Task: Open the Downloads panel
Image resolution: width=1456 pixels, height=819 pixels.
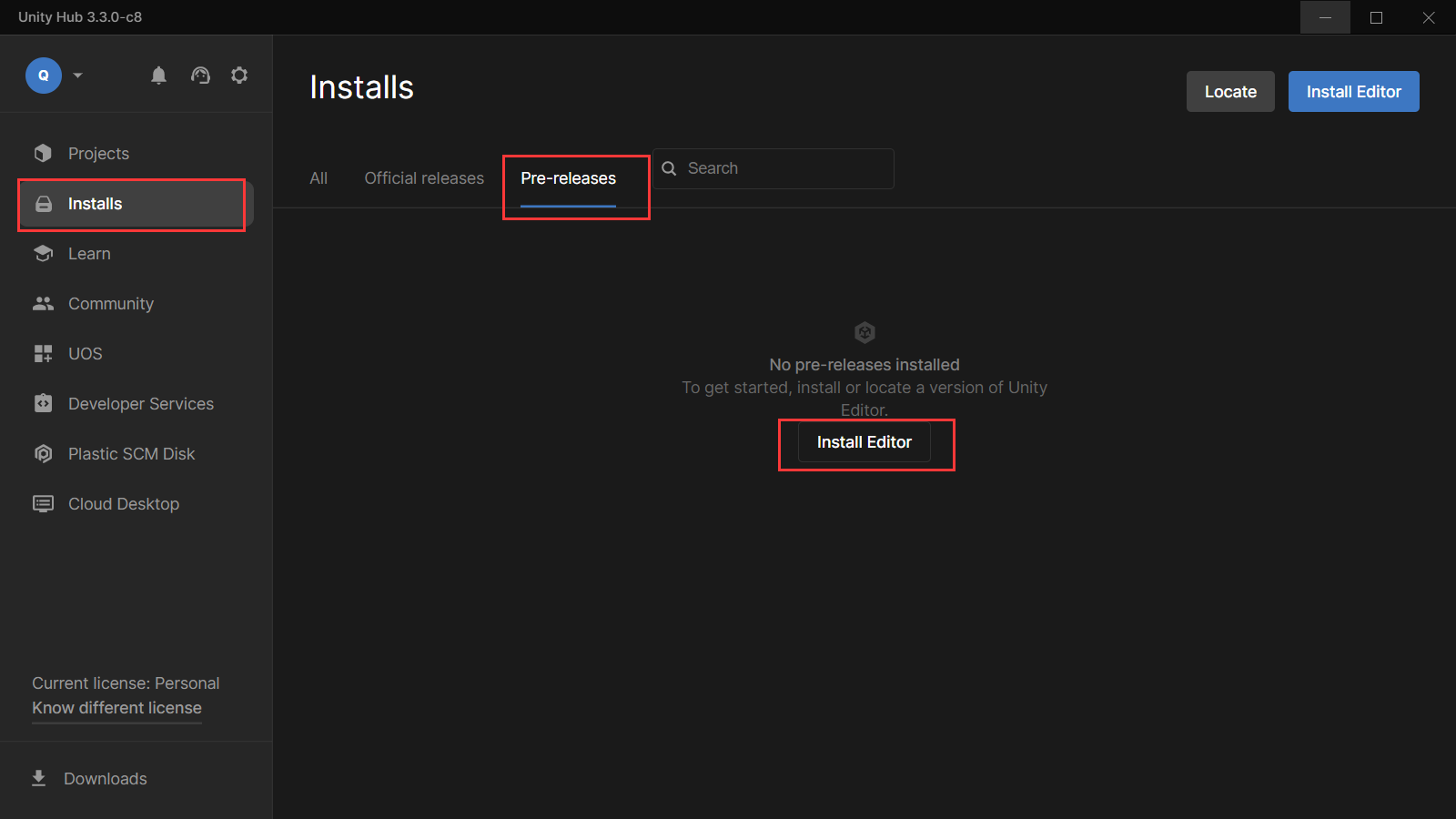Action: point(106,778)
